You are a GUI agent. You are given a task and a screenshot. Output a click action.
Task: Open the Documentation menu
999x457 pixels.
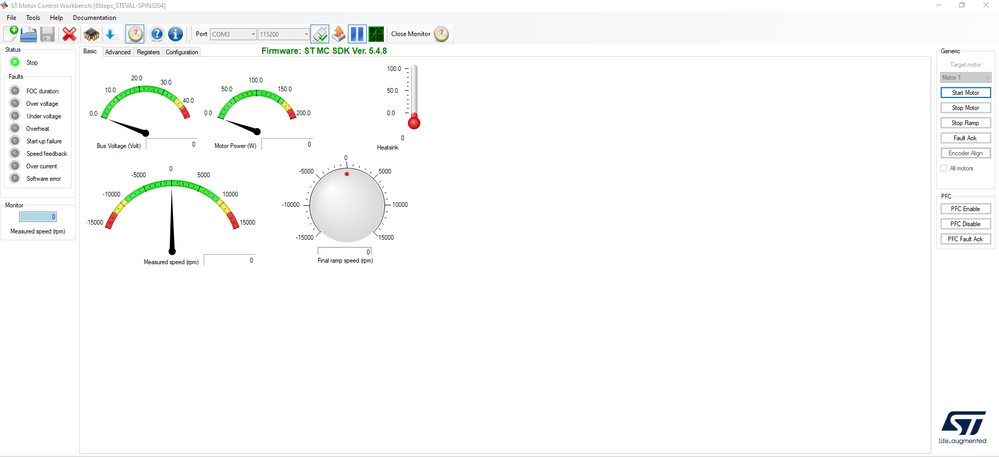94,18
